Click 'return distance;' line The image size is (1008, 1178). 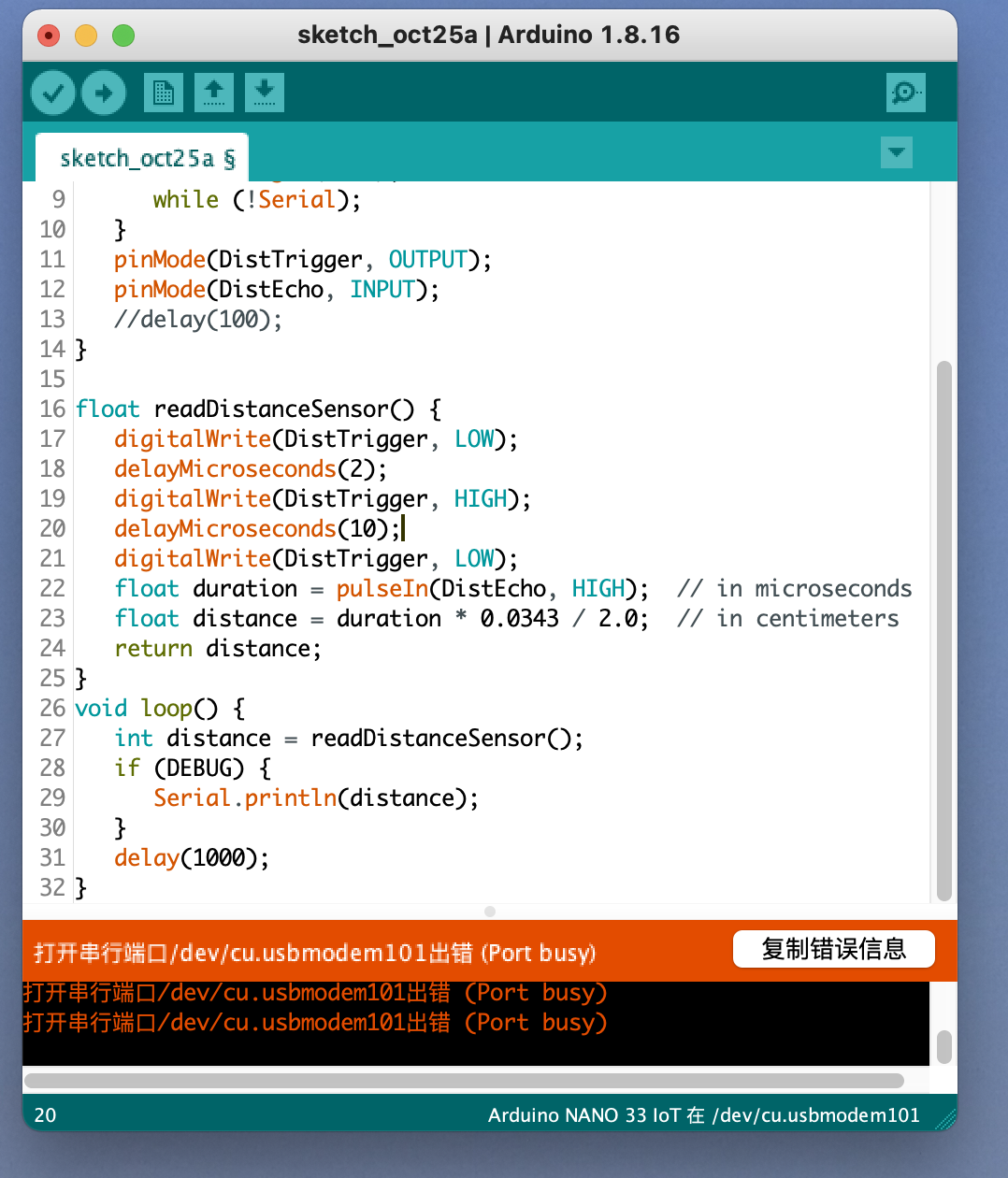218,648
